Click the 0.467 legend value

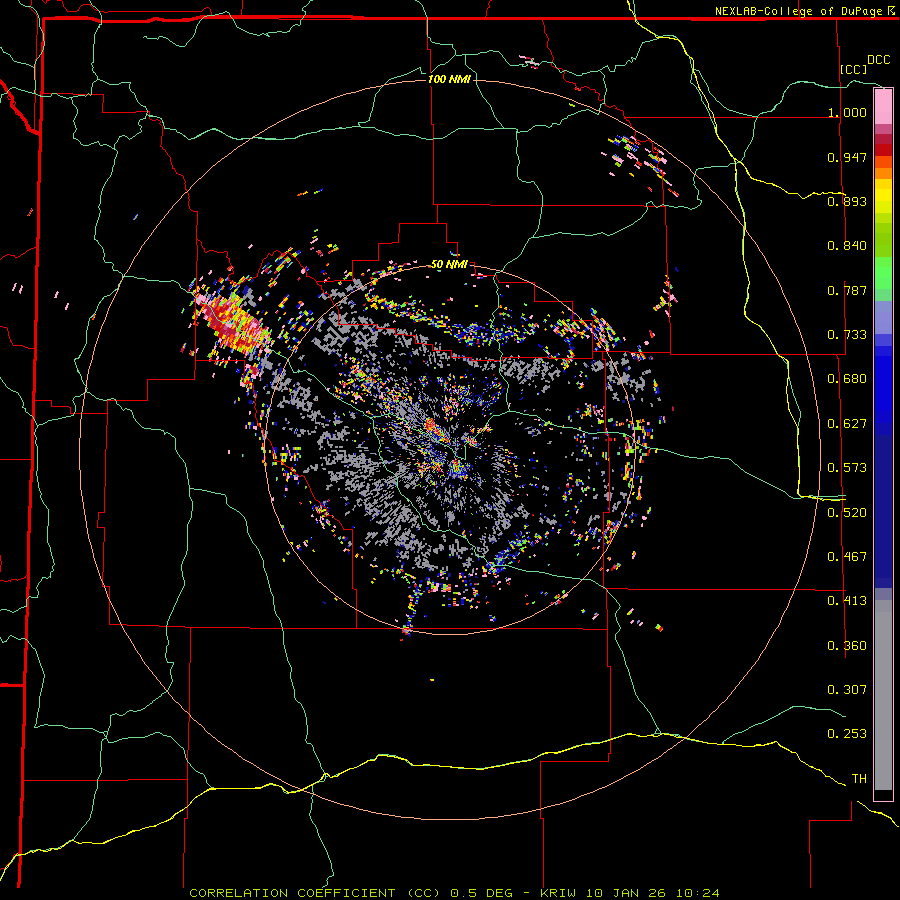pos(847,556)
